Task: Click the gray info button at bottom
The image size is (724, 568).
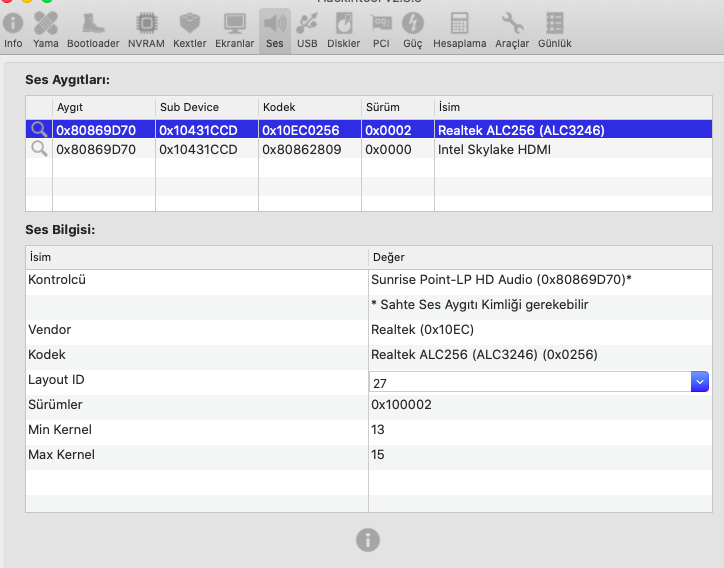Action: coord(368,540)
